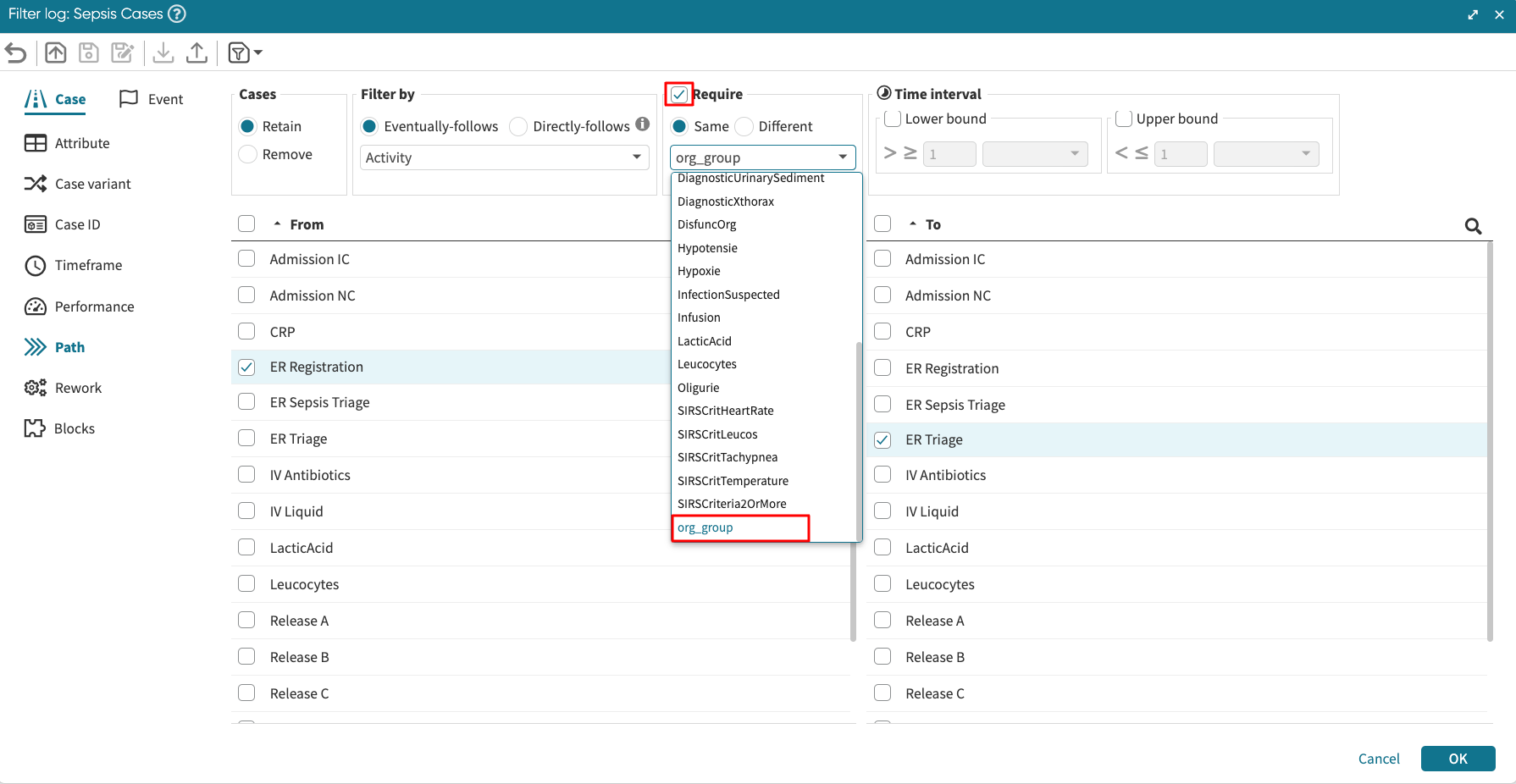Expand the Activity filter-by dropdown

[x=504, y=157]
